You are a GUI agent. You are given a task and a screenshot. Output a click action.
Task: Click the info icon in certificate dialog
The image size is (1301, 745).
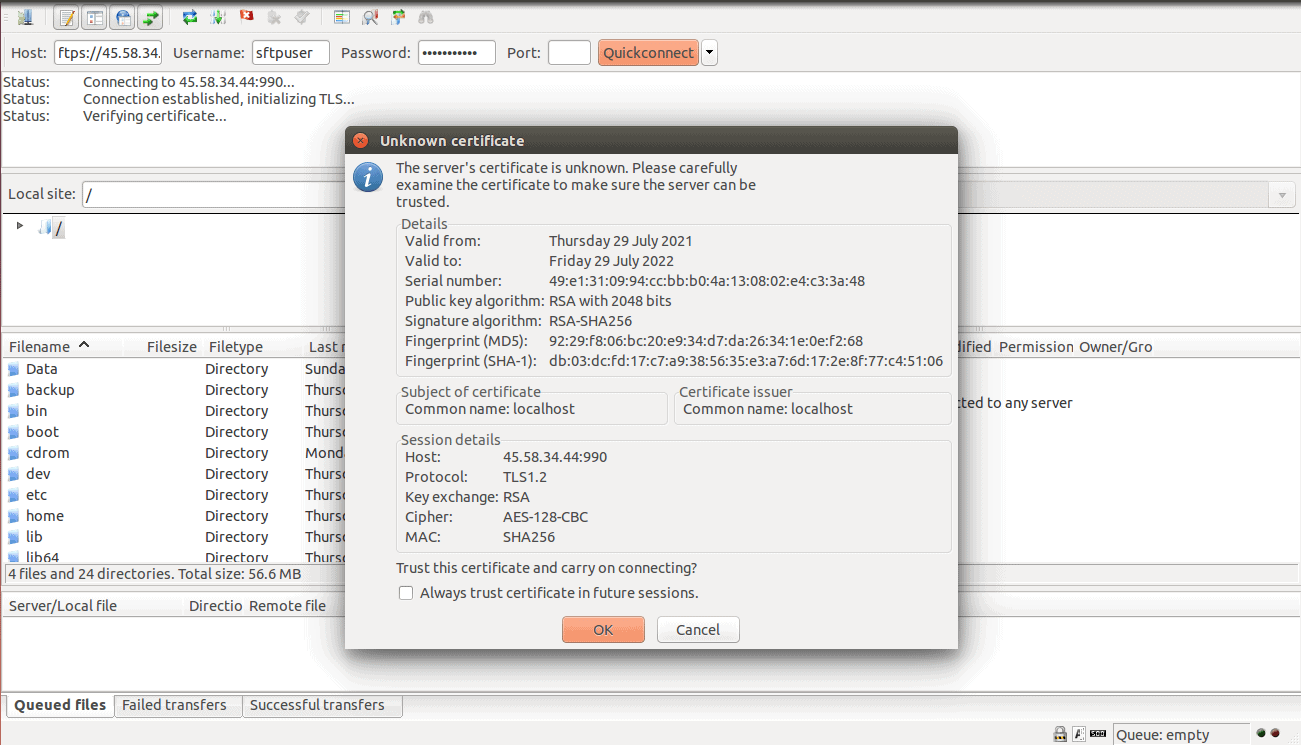tap(369, 178)
